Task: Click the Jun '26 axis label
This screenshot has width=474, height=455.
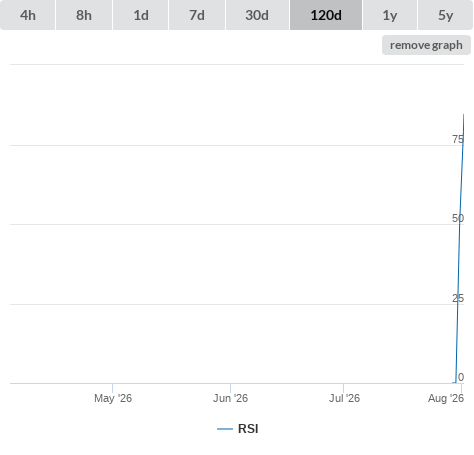Action: tap(230, 398)
